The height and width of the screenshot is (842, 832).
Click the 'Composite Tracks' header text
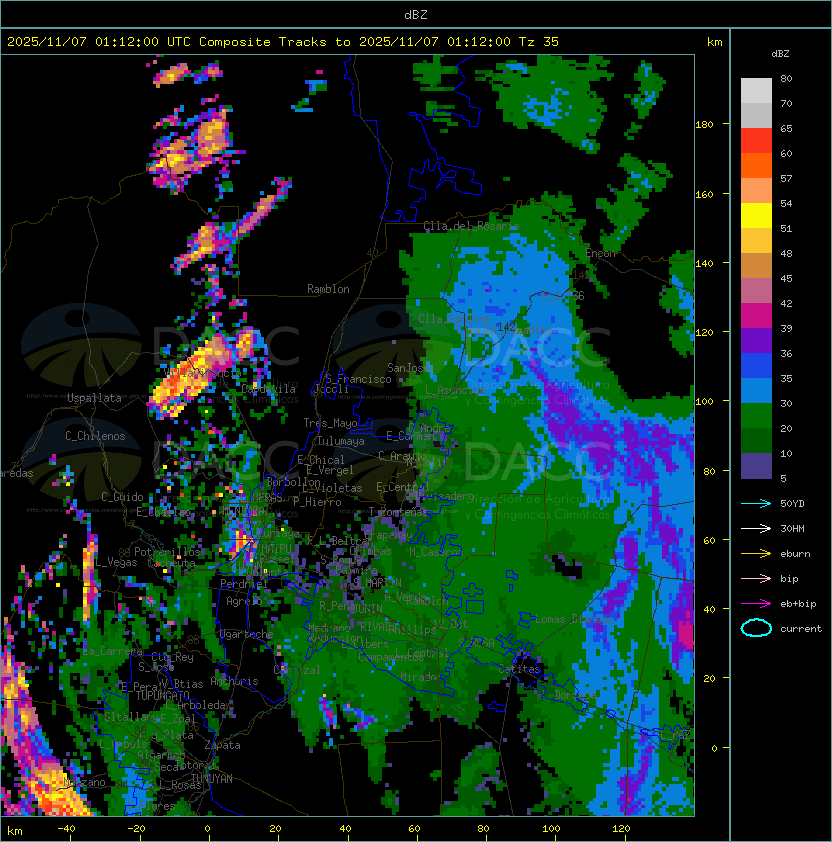(x=263, y=42)
